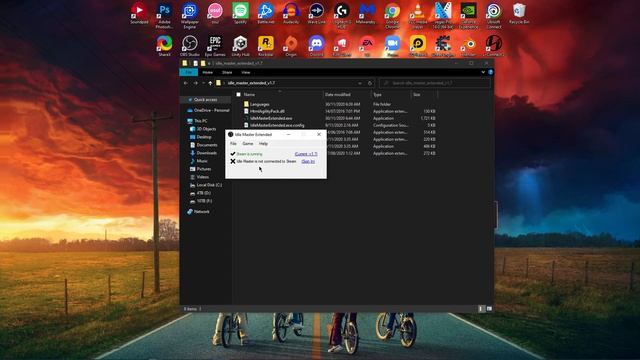Select Quick access in navigation pane
Image resolution: width=640 pixels, height=360 pixels.
click(x=206, y=100)
